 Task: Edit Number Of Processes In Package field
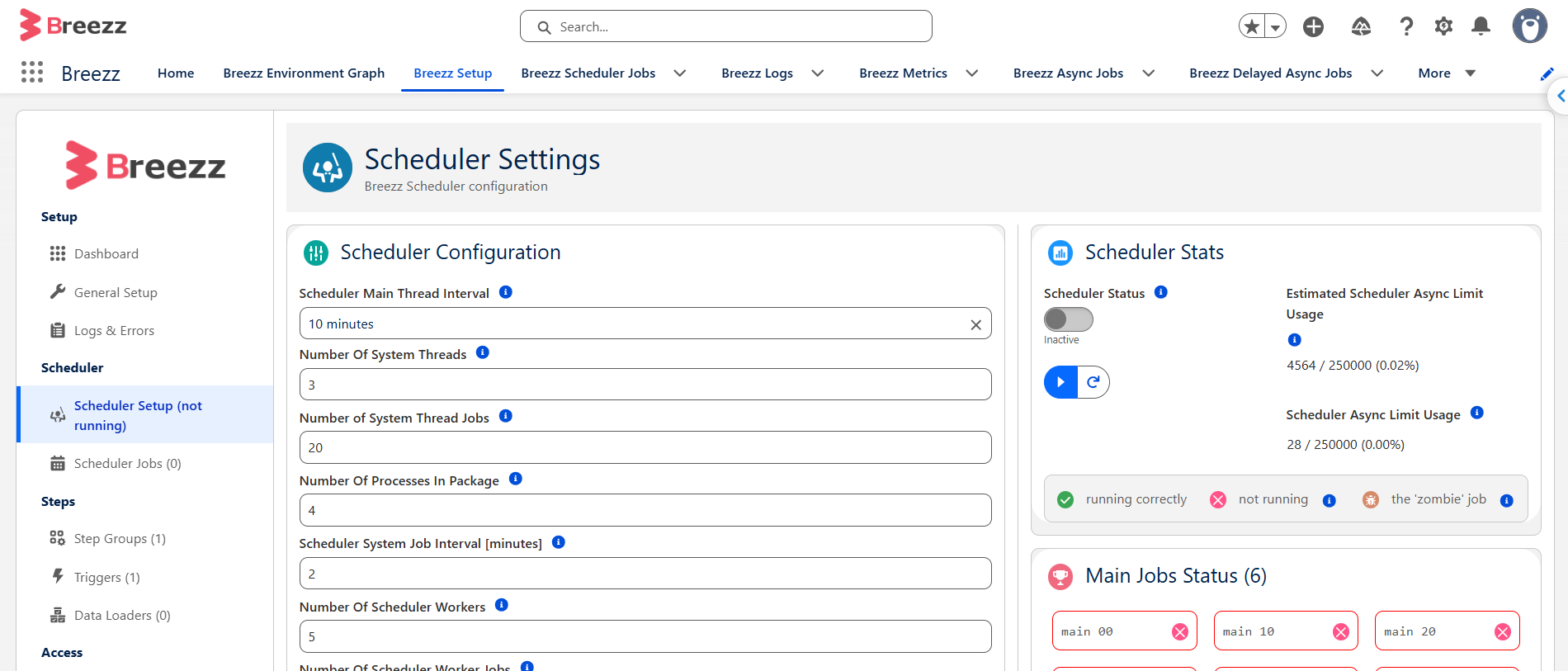coord(645,510)
